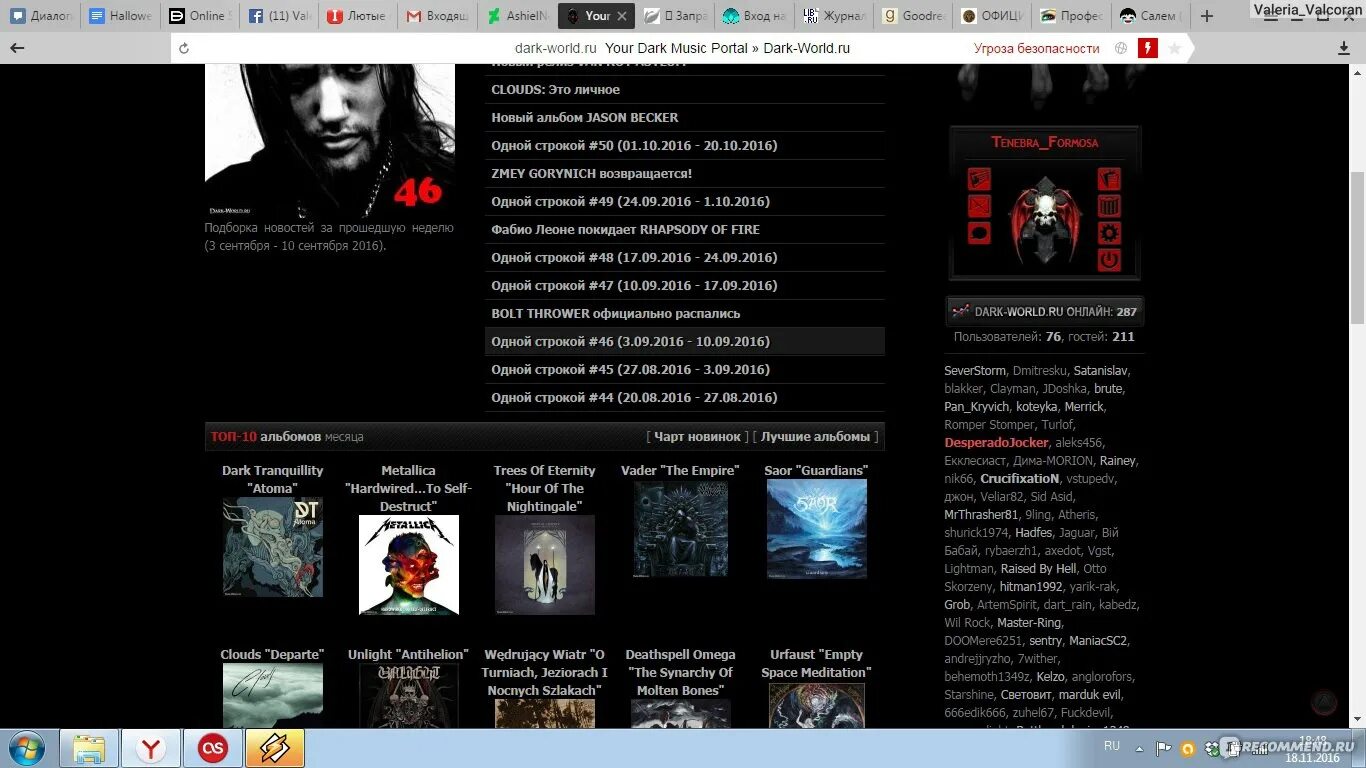Switch to the Goodreads browser tab
Viewport: 1366px width, 768px height.
[913, 16]
